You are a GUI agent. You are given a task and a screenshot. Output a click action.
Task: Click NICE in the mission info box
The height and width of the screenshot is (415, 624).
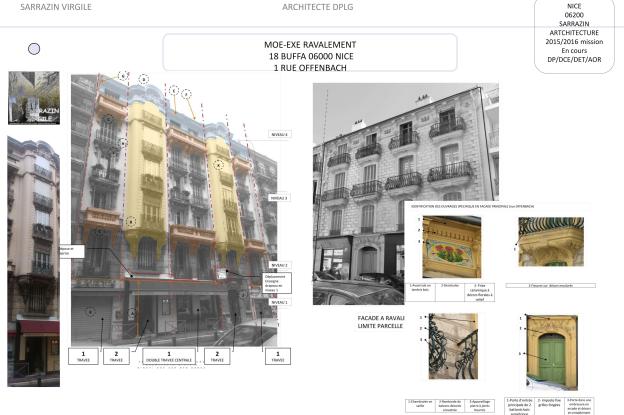pos(574,6)
